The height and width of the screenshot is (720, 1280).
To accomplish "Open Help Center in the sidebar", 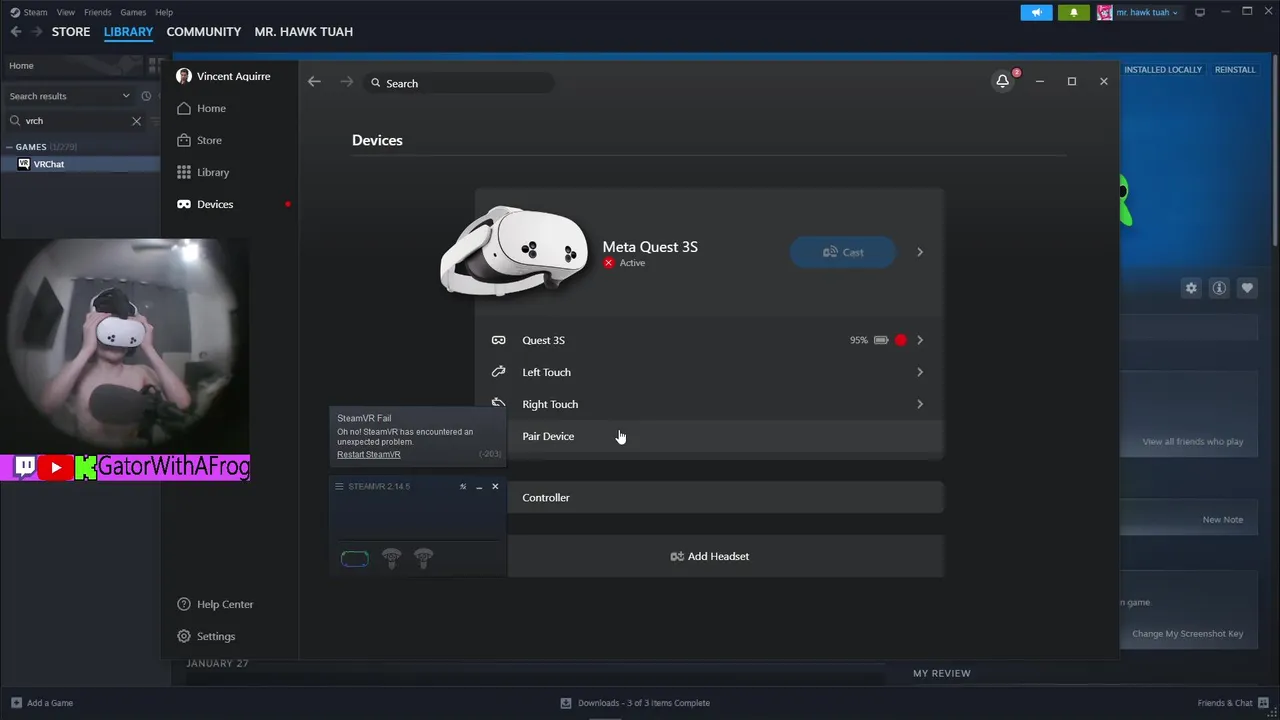I will [x=225, y=604].
